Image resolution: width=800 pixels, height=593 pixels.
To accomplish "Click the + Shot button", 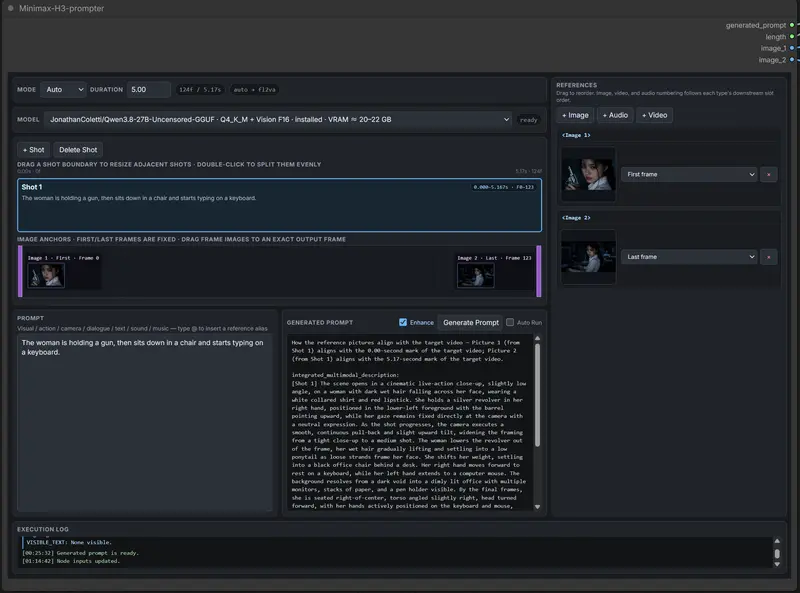I will [34, 150].
